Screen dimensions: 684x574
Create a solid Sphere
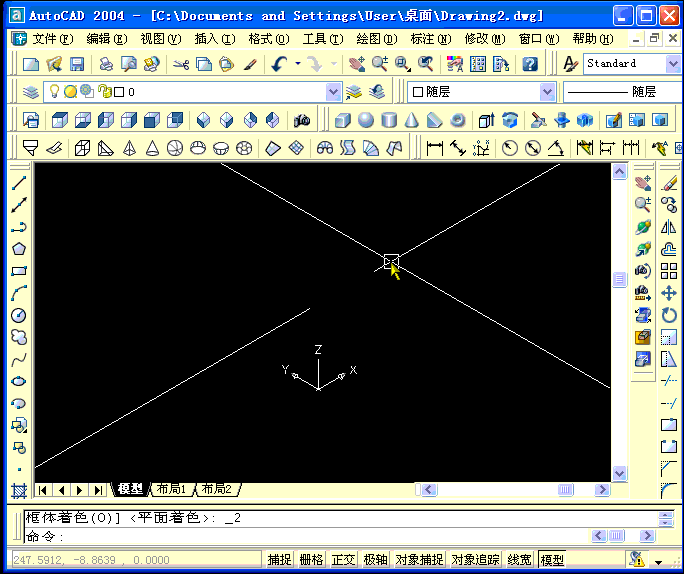366,120
